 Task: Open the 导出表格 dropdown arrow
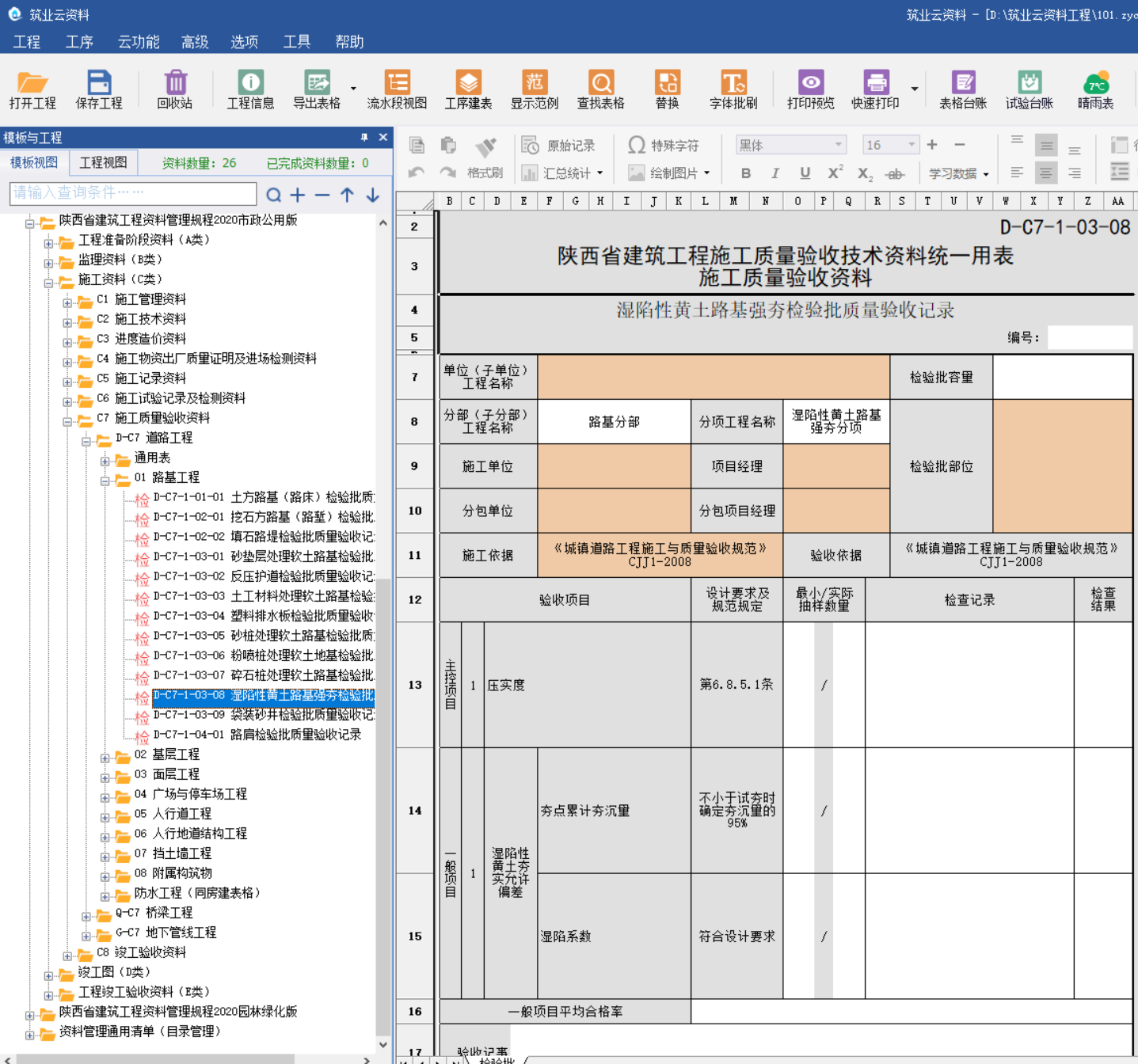[x=353, y=89]
